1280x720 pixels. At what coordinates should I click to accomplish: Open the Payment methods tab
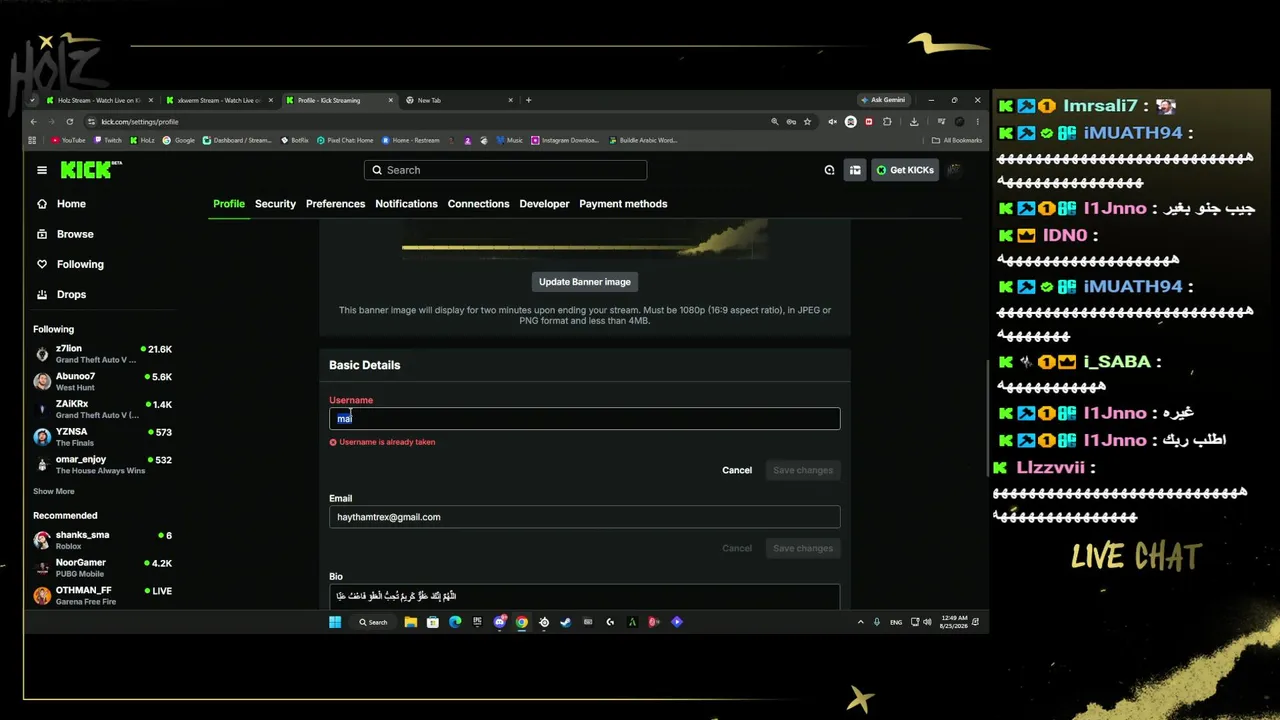[623, 204]
